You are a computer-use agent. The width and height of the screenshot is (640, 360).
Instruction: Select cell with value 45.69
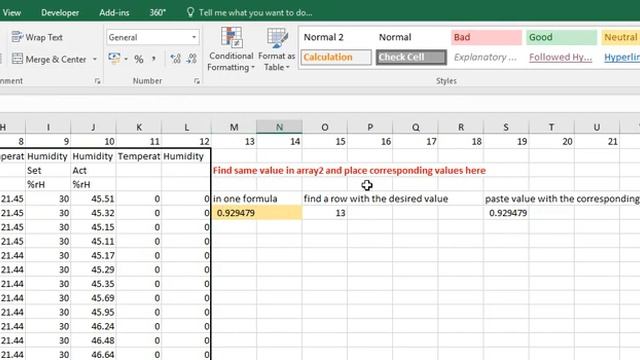coord(93,298)
